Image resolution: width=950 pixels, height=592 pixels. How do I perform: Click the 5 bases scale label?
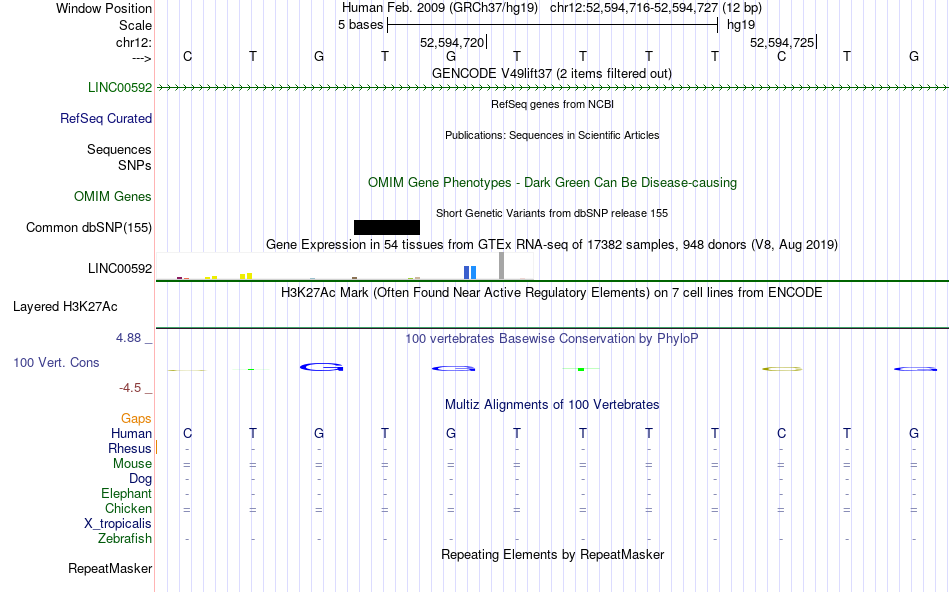[x=360, y=25]
